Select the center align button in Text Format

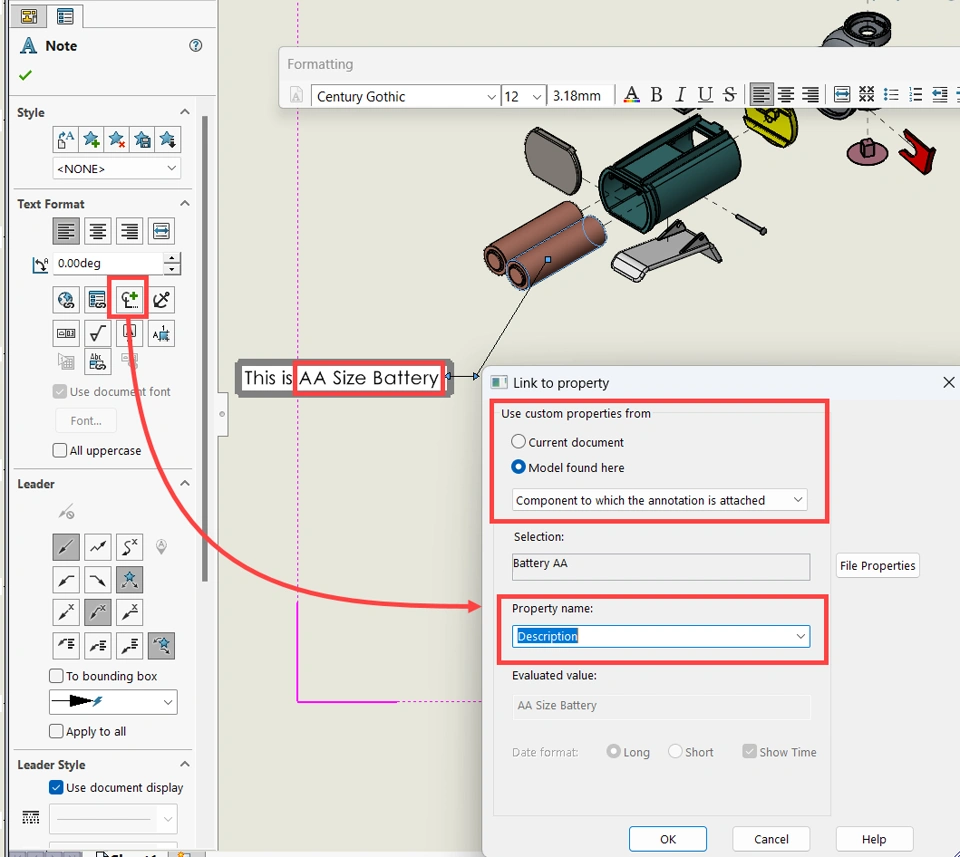click(x=98, y=232)
